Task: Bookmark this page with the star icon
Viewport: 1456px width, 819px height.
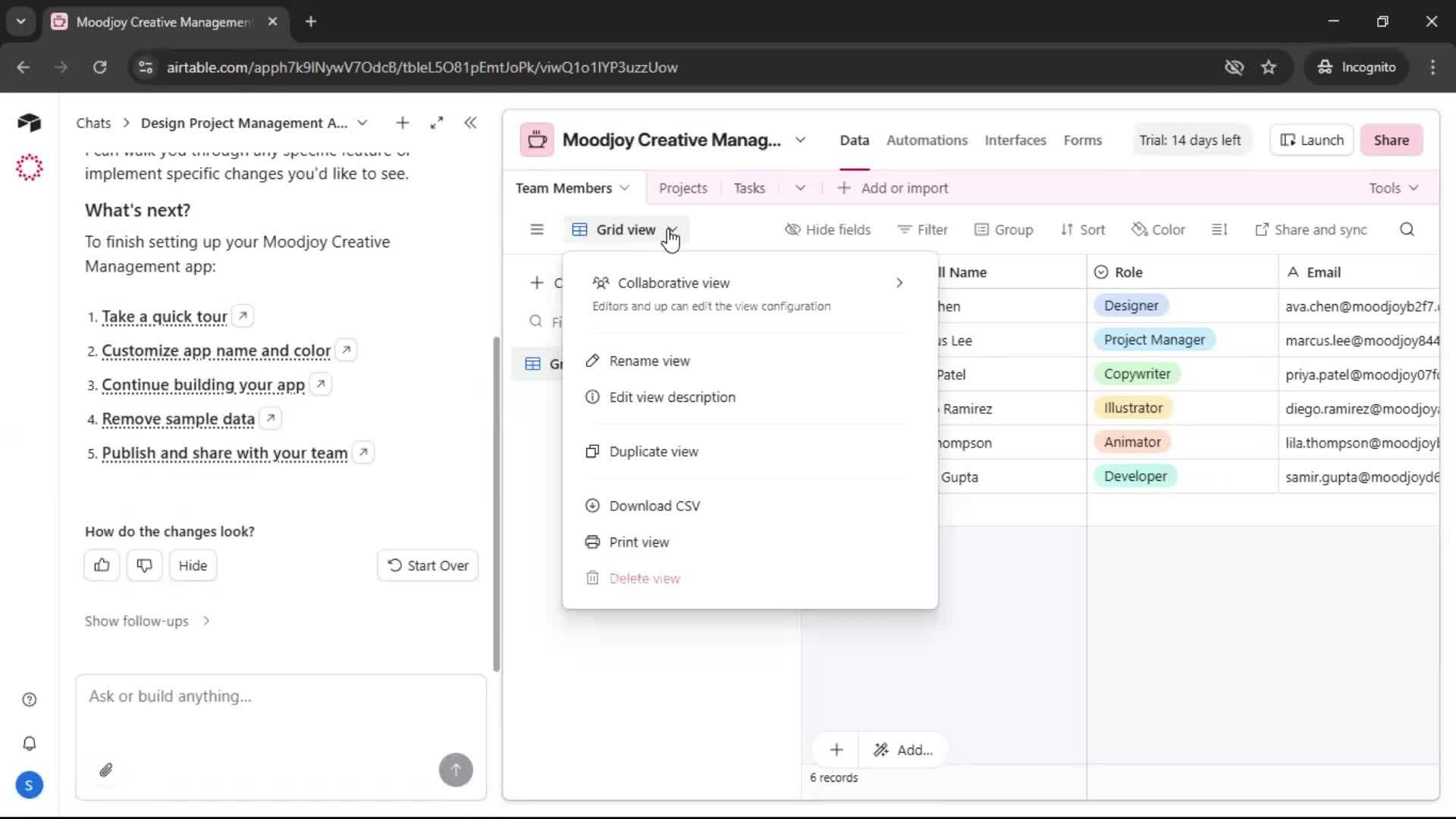Action: pyautogui.click(x=1269, y=67)
